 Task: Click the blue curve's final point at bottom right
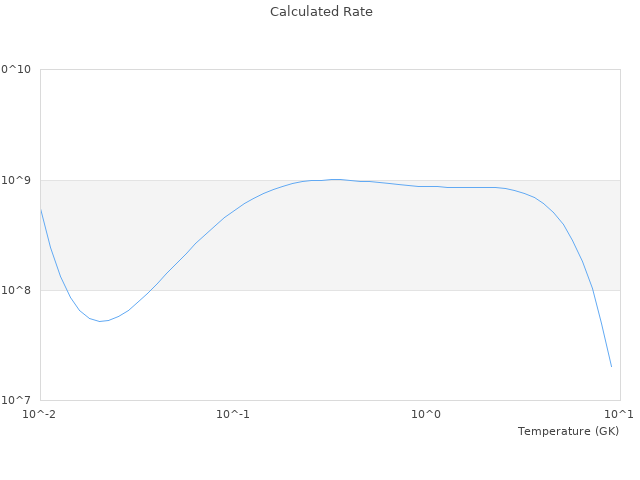pos(611,366)
